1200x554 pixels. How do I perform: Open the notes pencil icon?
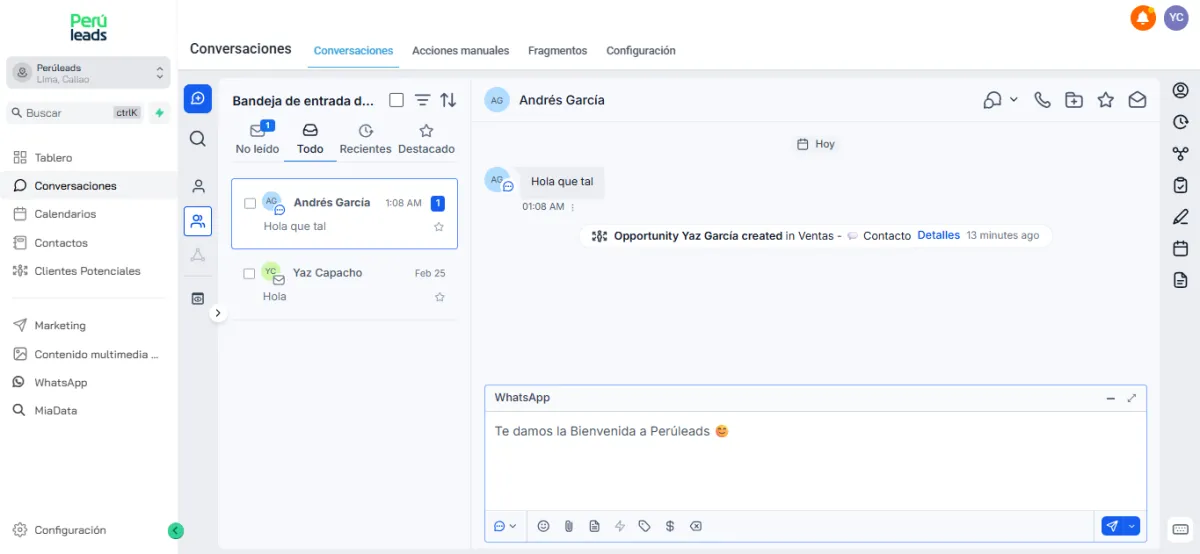tap(1180, 217)
